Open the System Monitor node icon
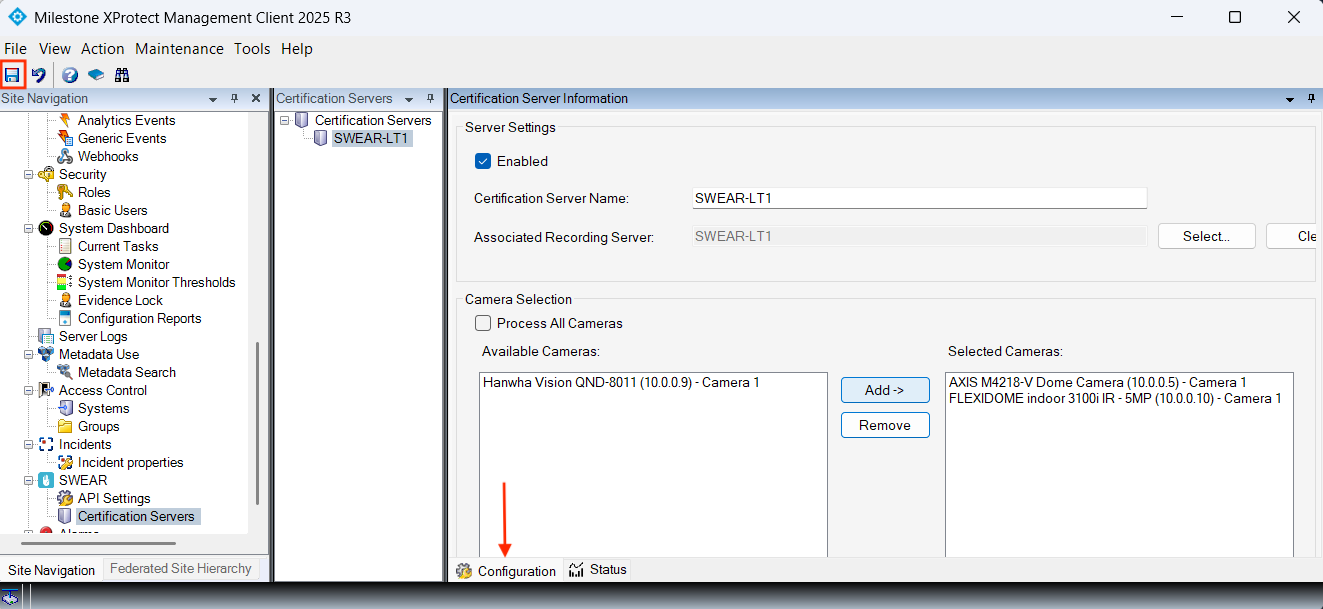 (65, 264)
